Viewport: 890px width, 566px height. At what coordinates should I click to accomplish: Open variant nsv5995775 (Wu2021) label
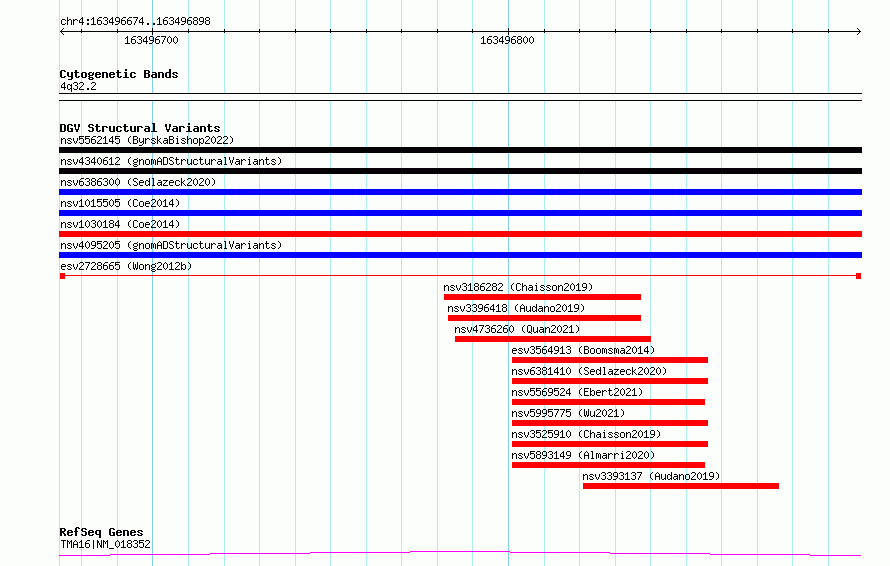(x=568, y=413)
